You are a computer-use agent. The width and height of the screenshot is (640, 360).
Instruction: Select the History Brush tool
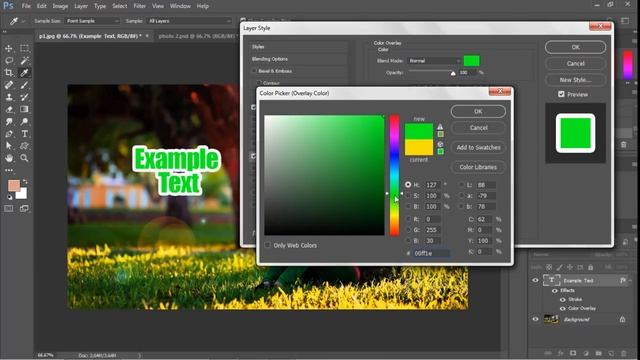(x=24, y=97)
